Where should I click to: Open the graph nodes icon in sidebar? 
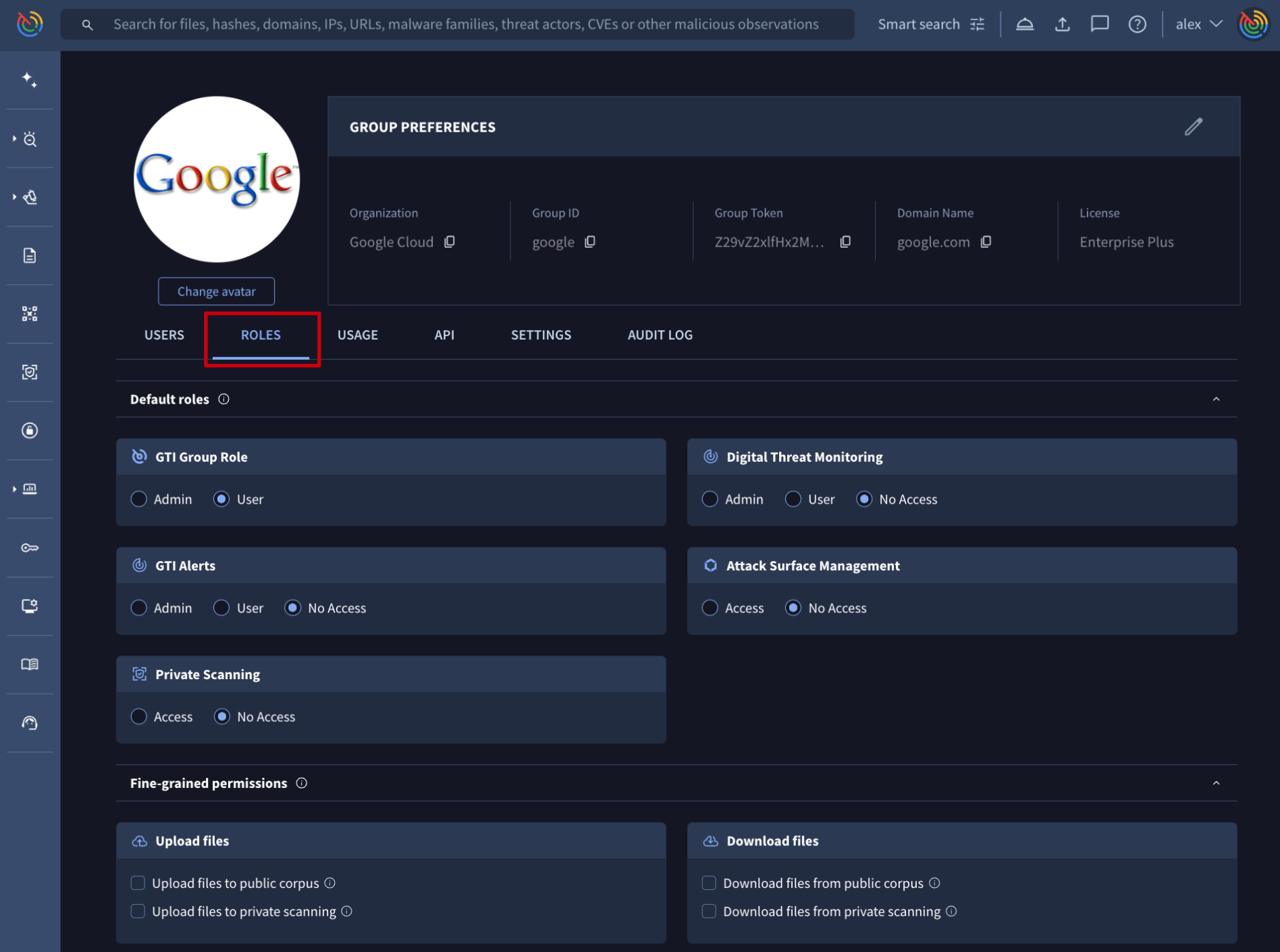click(30, 314)
